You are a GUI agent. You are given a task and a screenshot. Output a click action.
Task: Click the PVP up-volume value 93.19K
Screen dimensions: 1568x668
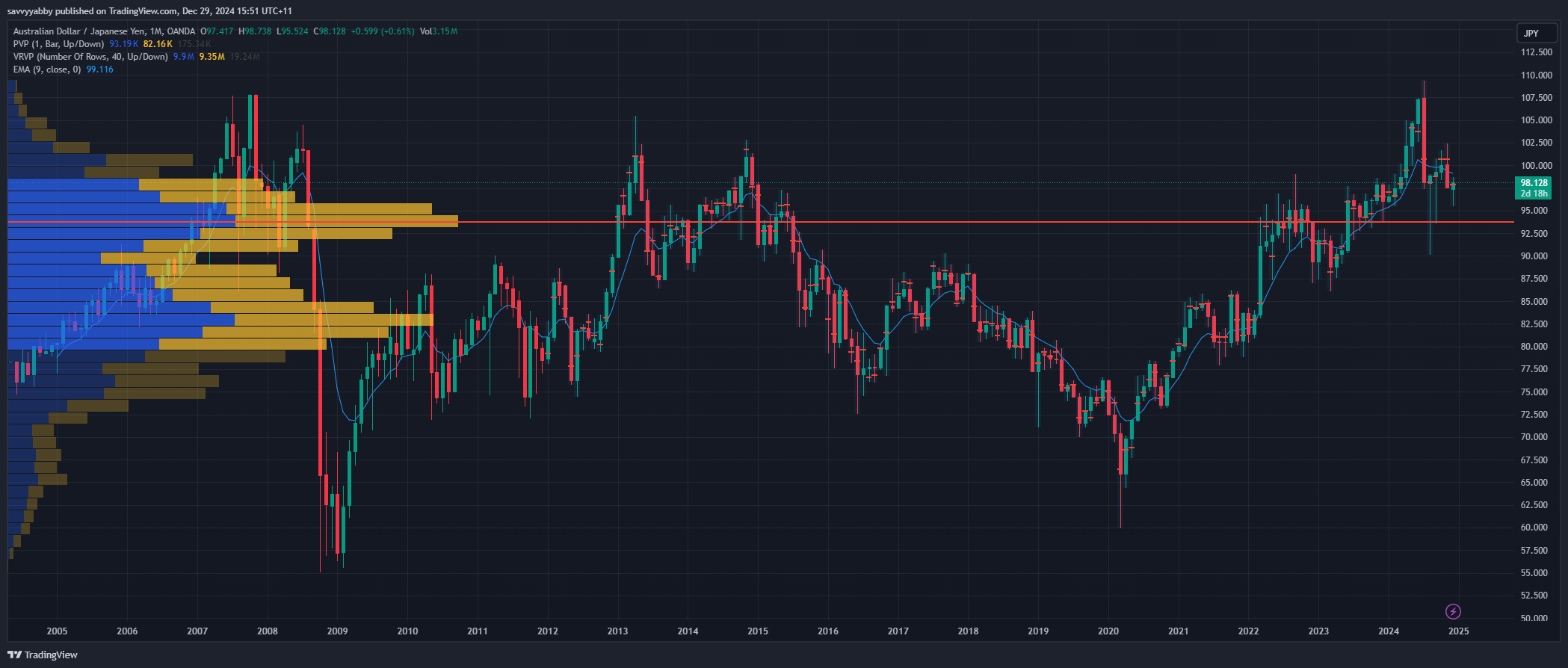pos(123,44)
